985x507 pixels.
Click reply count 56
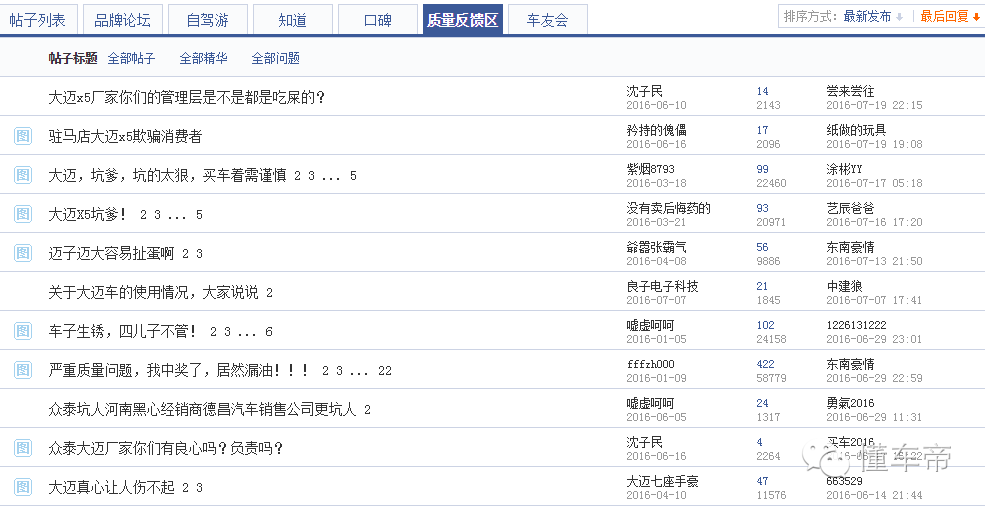coord(763,247)
